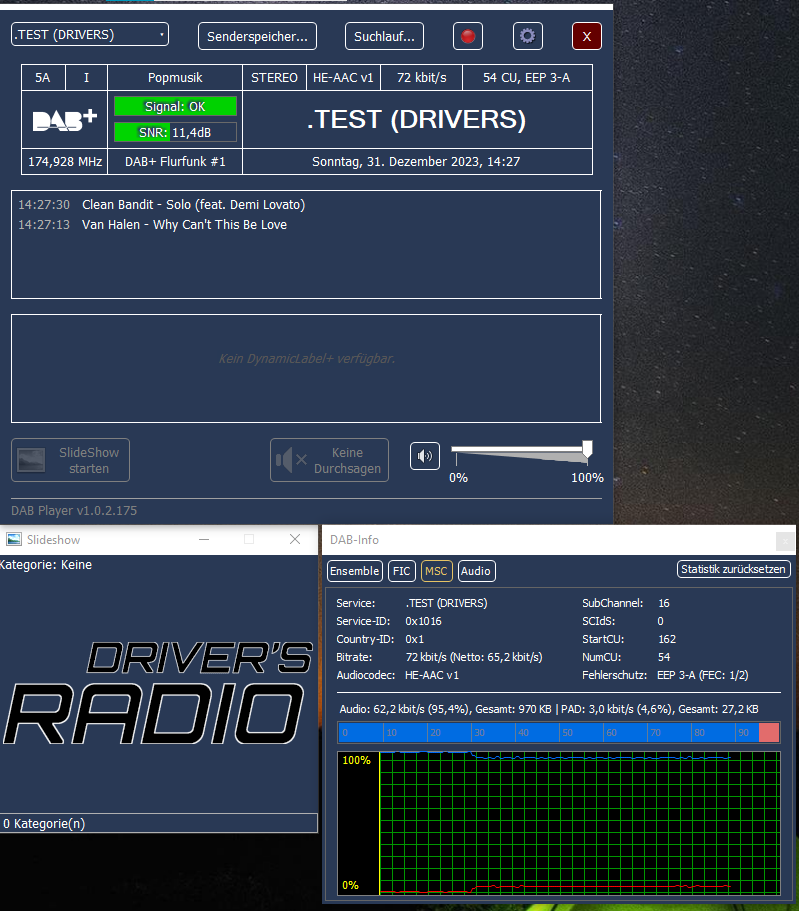Reset statistics with Statistik zurücksetzen
The height and width of the screenshot is (911, 799).
click(734, 569)
